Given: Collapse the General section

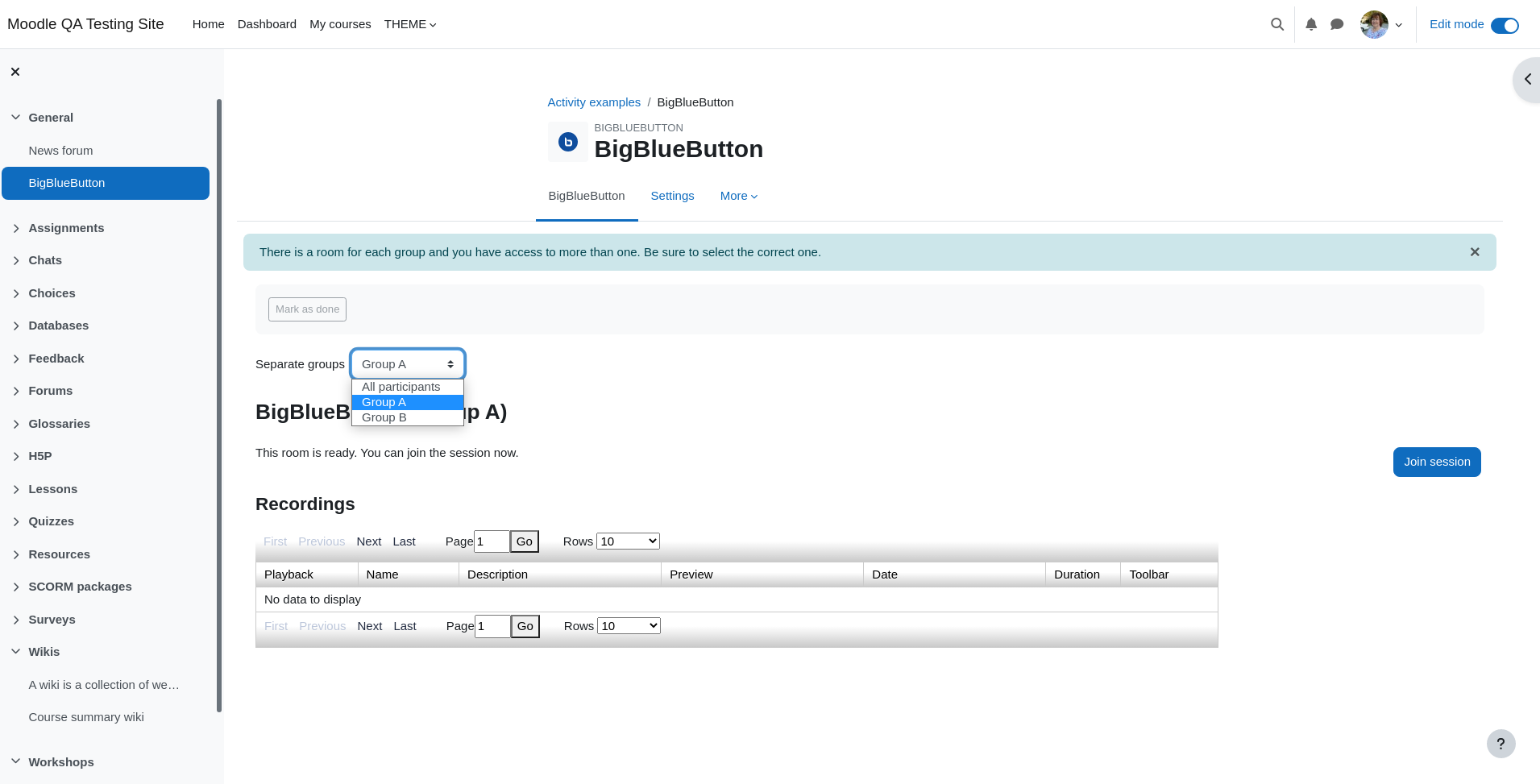Looking at the screenshot, I should click(16, 118).
